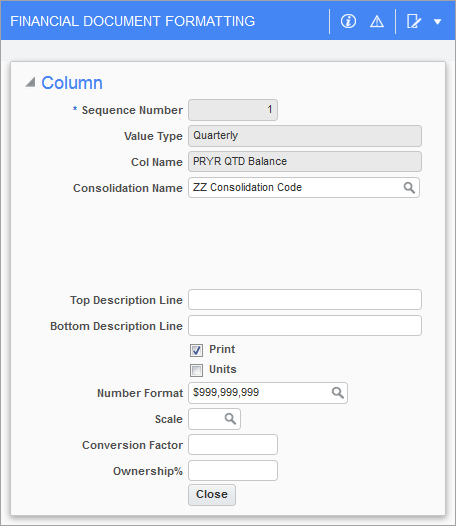Image resolution: width=456 pixels, height=526 pixels.
Task: Search Consolidation Name with magnifier icon
Action: [409, 188]
